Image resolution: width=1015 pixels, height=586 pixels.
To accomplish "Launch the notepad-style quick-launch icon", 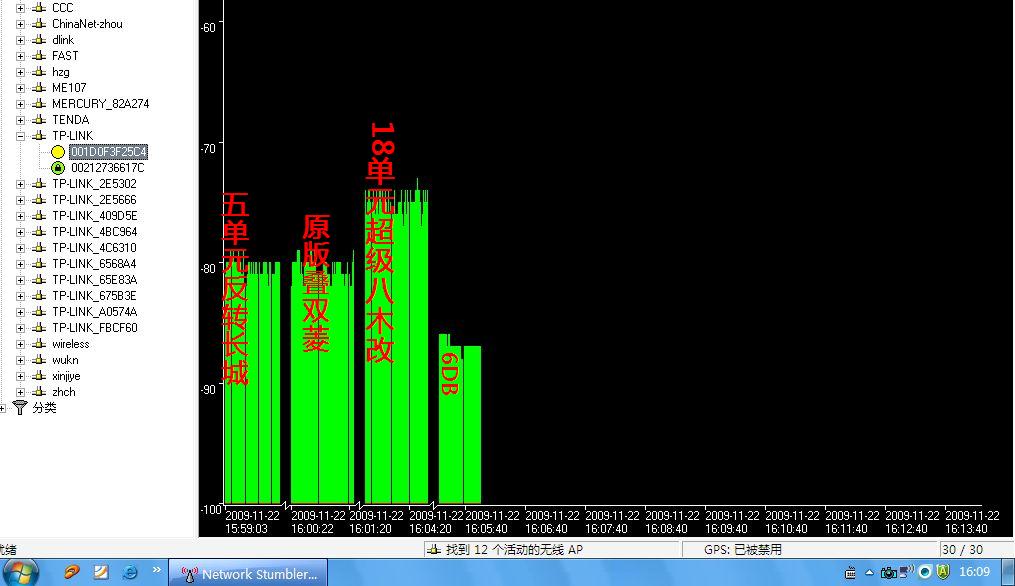I will (x=101, y=572).
